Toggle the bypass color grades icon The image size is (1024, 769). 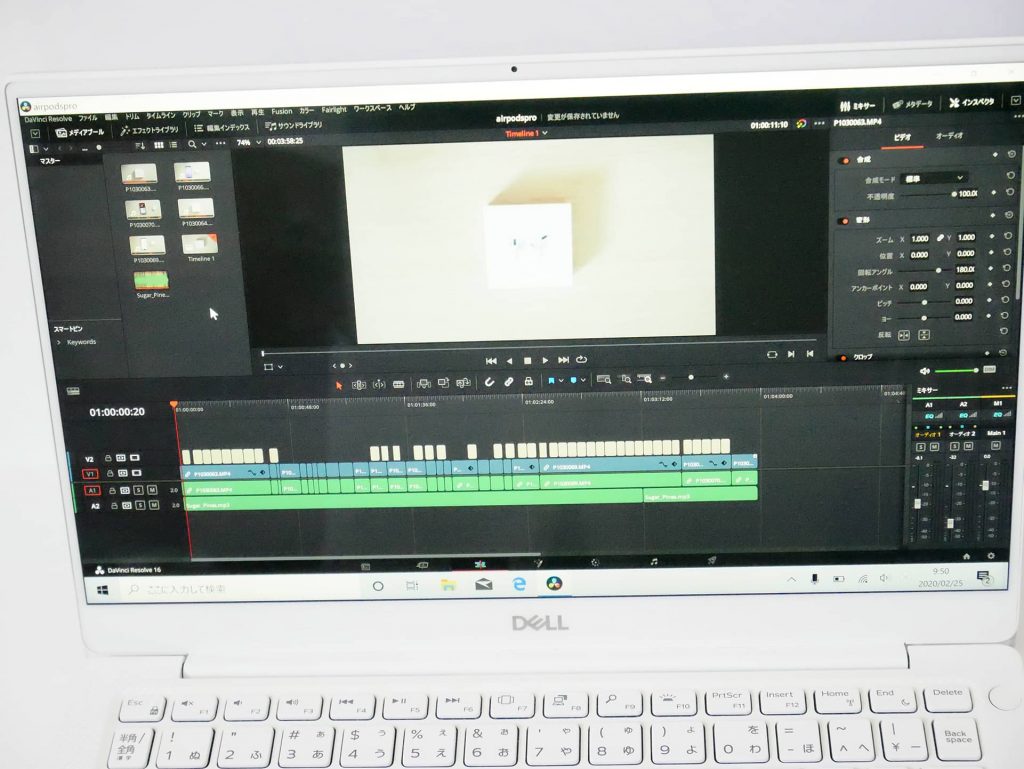tap(801, 123)
